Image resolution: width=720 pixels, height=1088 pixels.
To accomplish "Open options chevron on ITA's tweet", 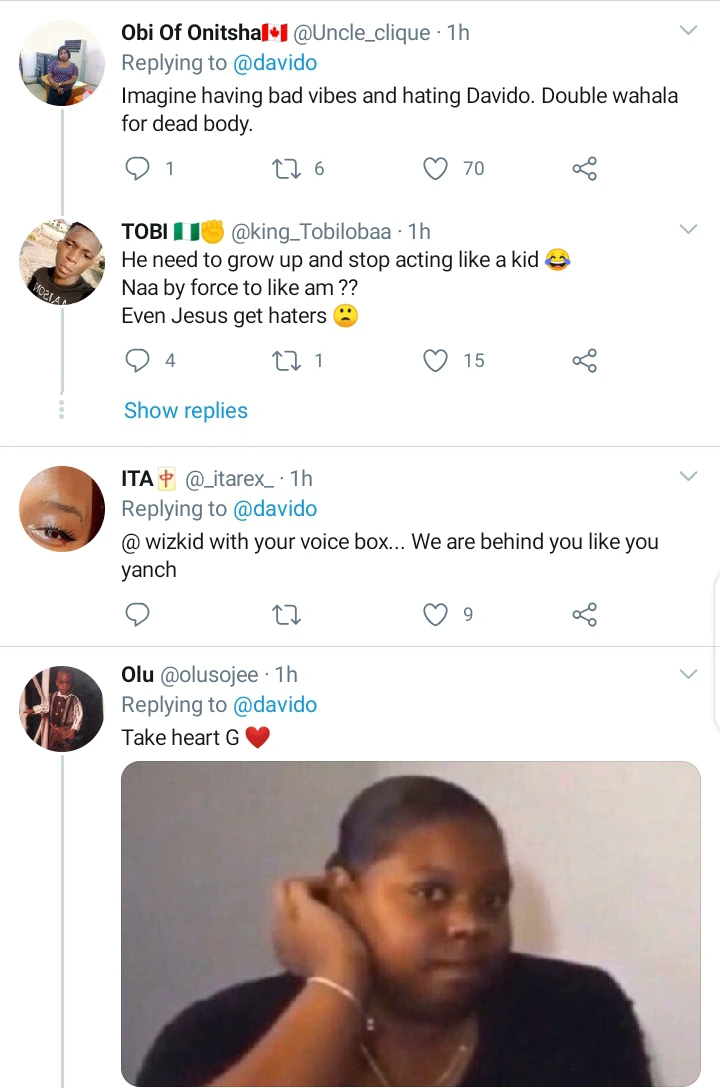I will pos(688,477).
